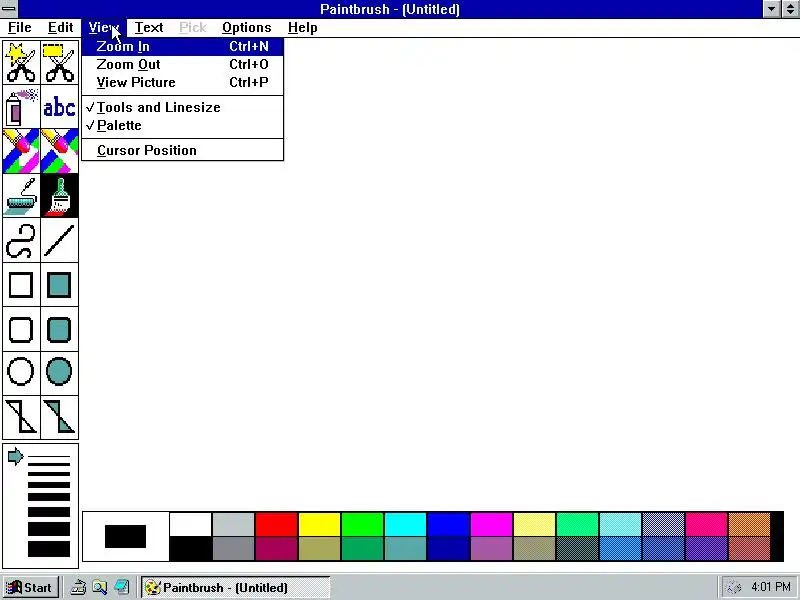
Task: Pick the olive palette color
Action: 319,549
